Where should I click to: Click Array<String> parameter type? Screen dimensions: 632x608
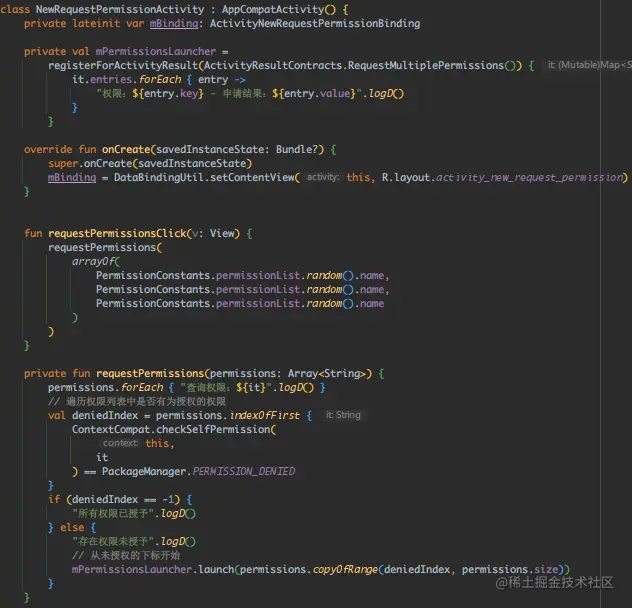click(326, 373)
